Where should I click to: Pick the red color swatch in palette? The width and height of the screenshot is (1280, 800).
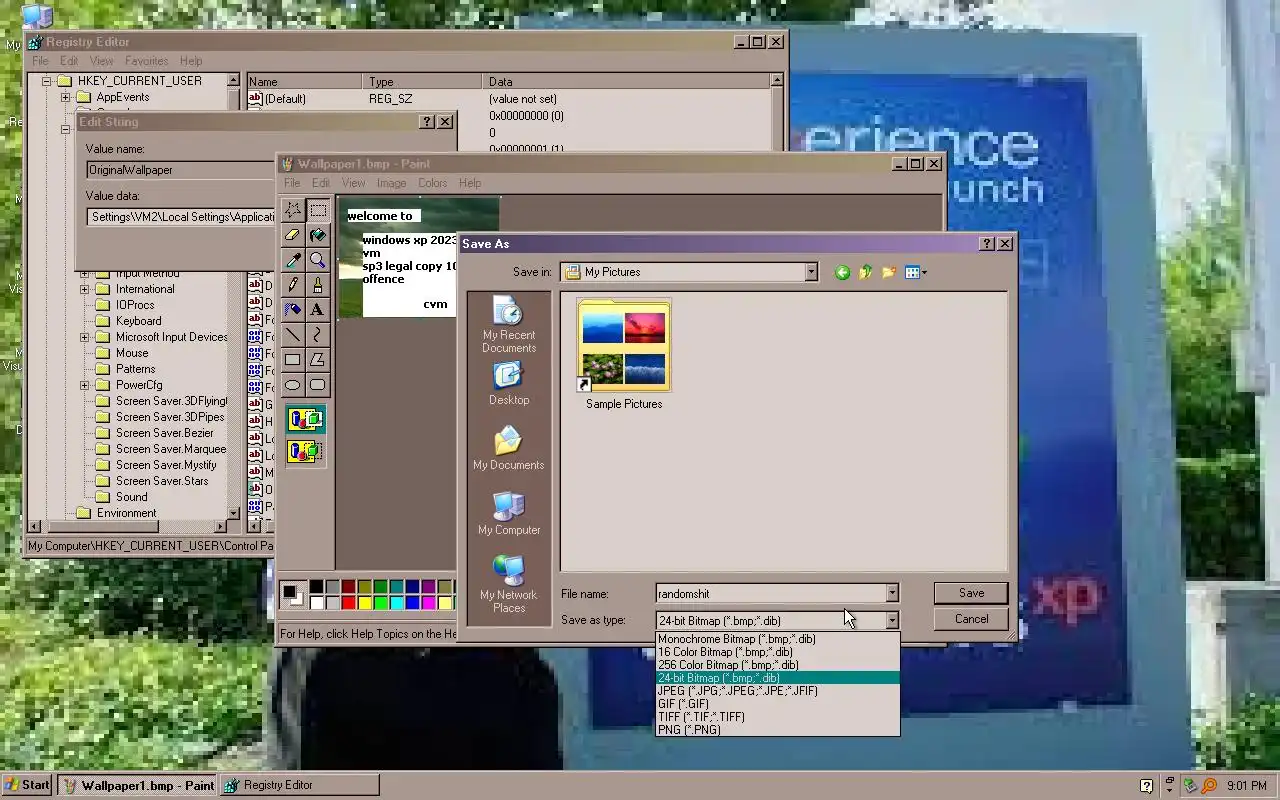348,602
